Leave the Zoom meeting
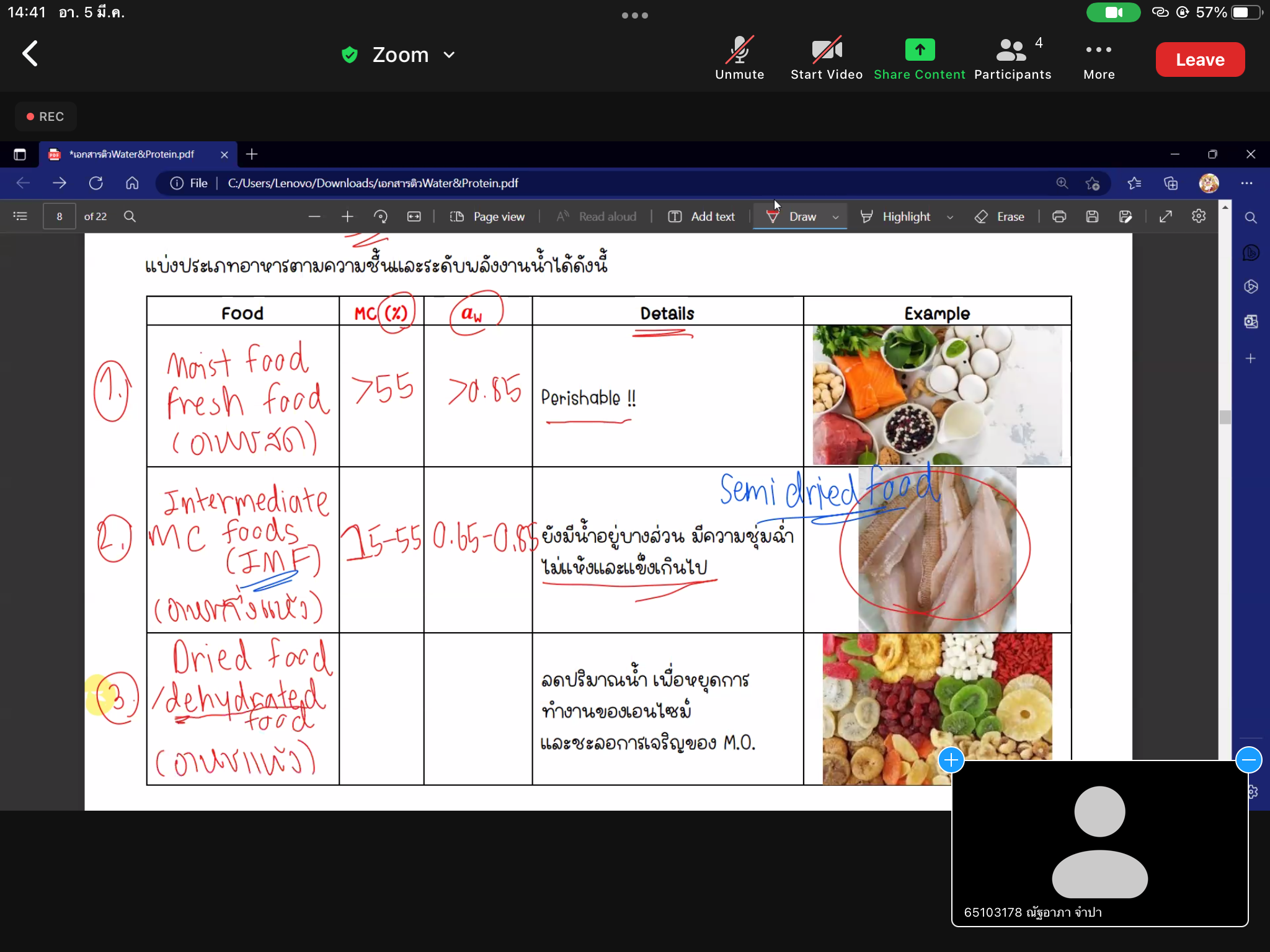The width and height of the screenshot is (1270, 952). [1199, 59]
